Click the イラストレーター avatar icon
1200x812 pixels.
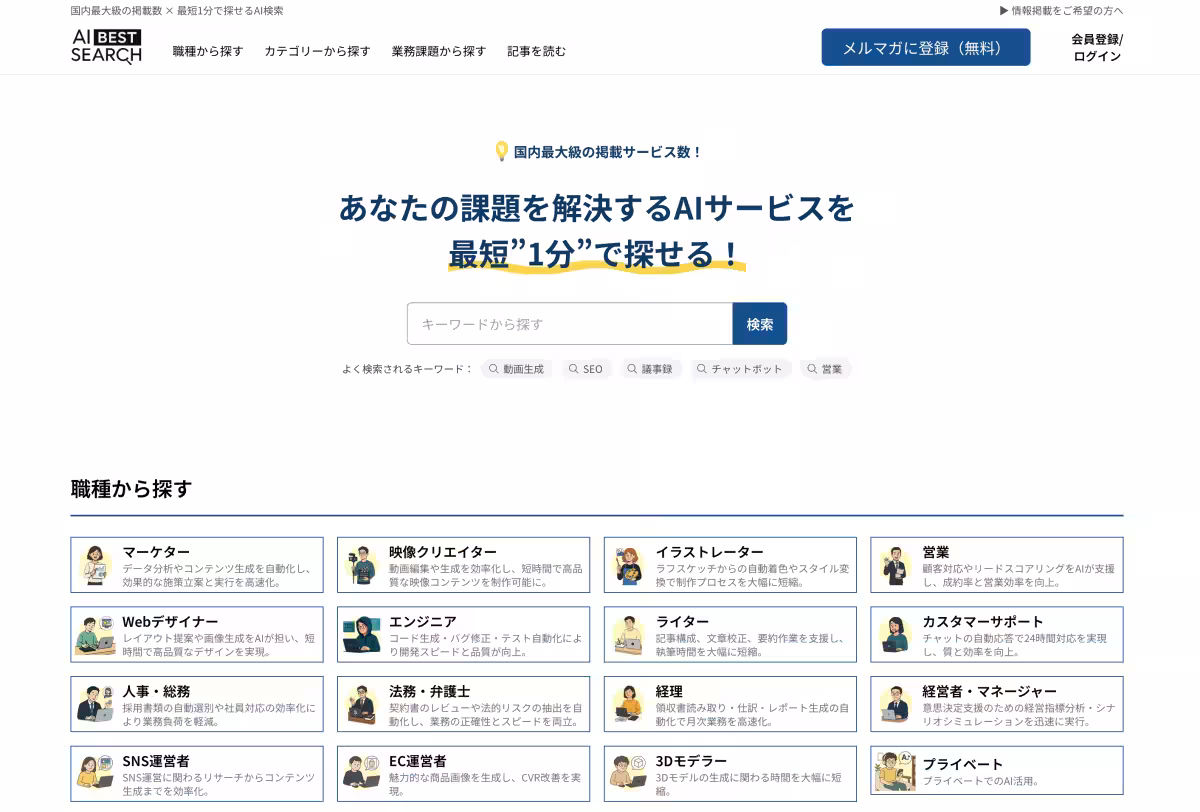point(627,564)
